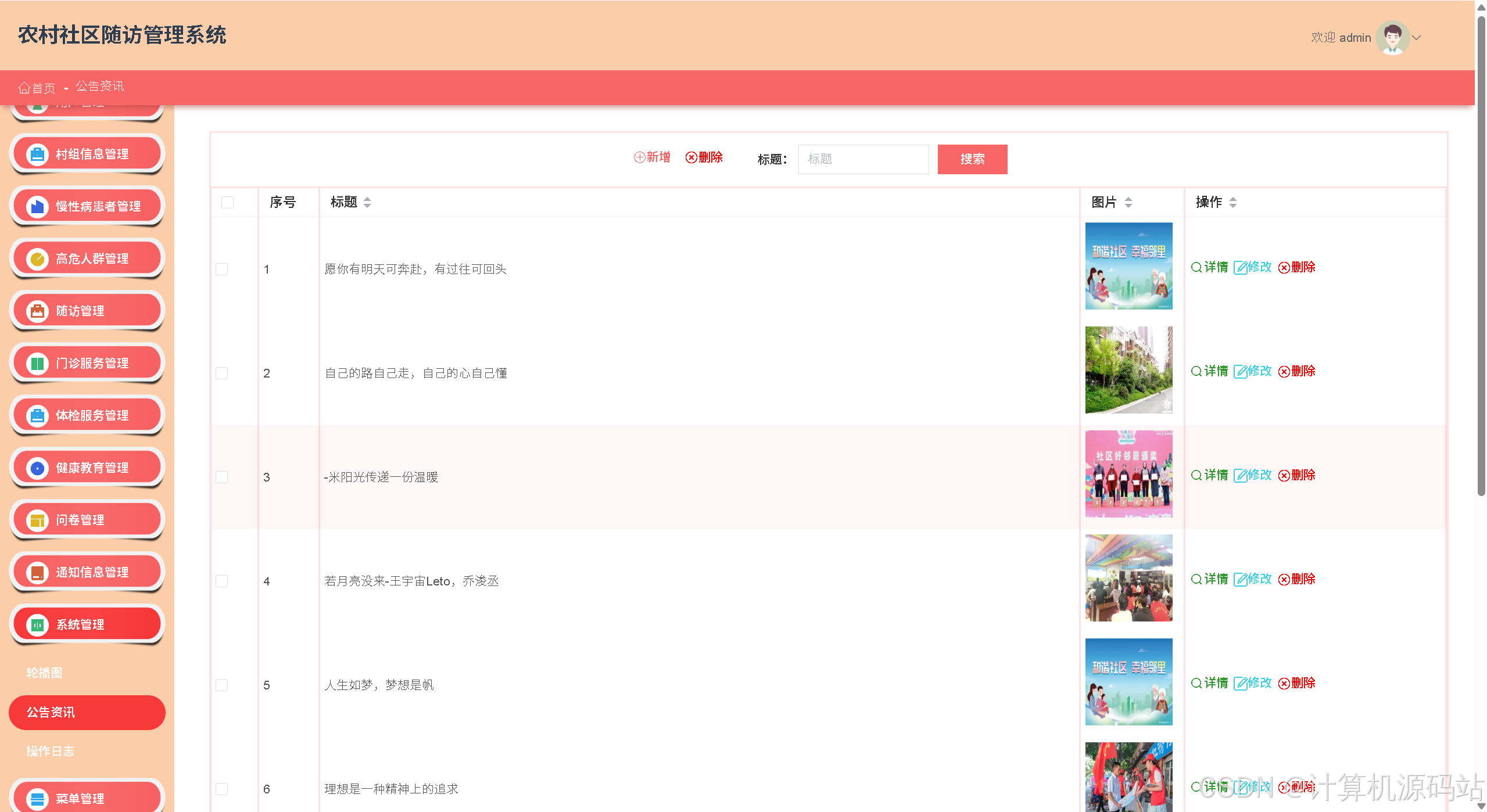Open the 轮播图 submenu item

[x=44, y=673]
